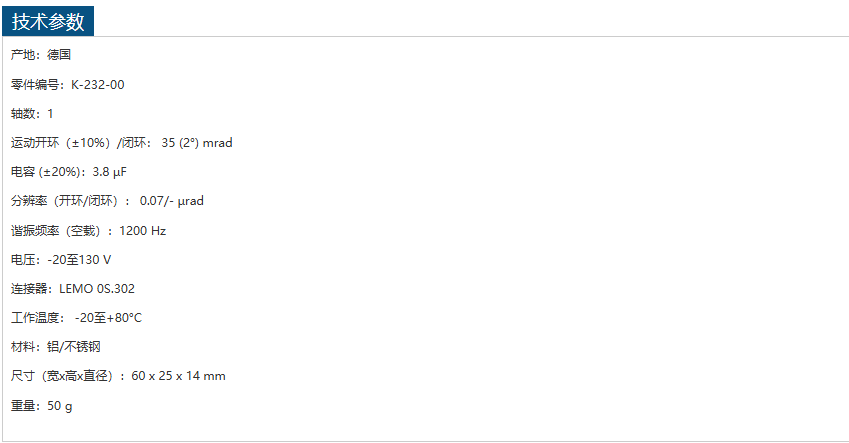Click the 35 (2°) mrad value
This screenshot has height=443, width=849.
[x=196, y=143]
